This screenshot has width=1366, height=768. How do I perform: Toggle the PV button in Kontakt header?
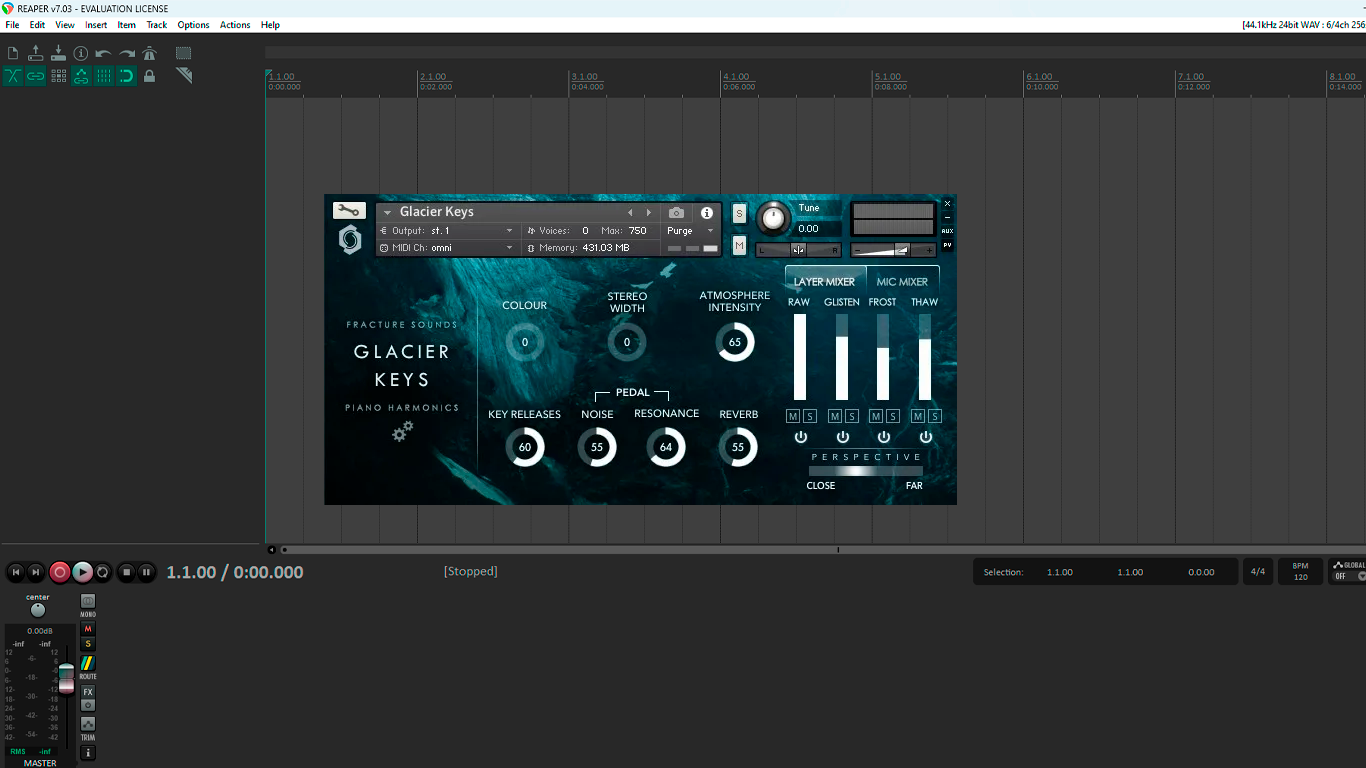947,245
